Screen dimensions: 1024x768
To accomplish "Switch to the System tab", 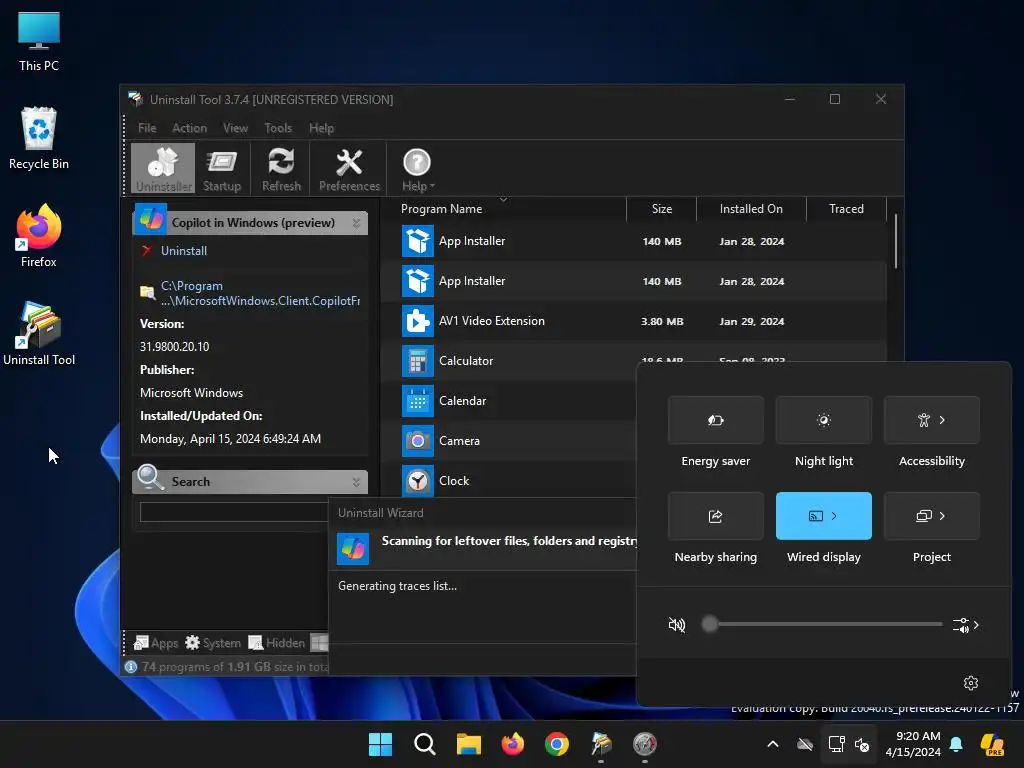I will click(x=213, y=643).
